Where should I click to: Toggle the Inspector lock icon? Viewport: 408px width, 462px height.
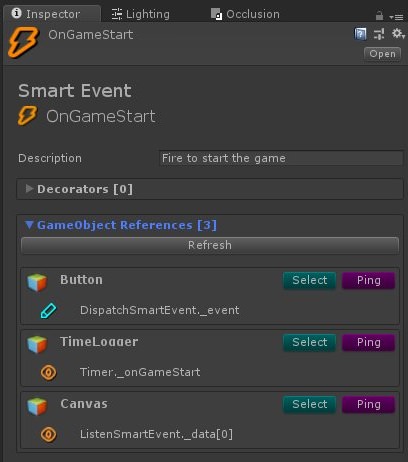click(379, 16)
